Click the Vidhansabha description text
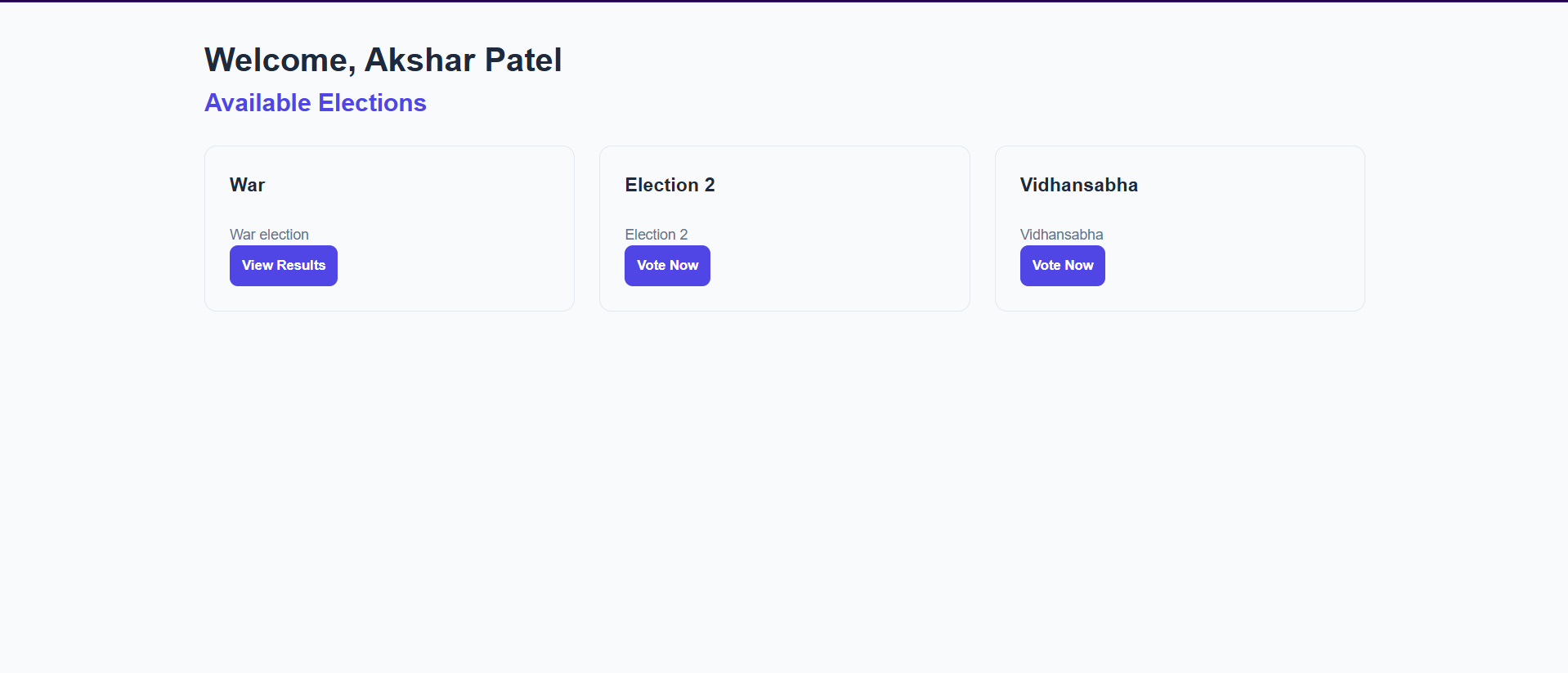 [x=1061, y=235]
